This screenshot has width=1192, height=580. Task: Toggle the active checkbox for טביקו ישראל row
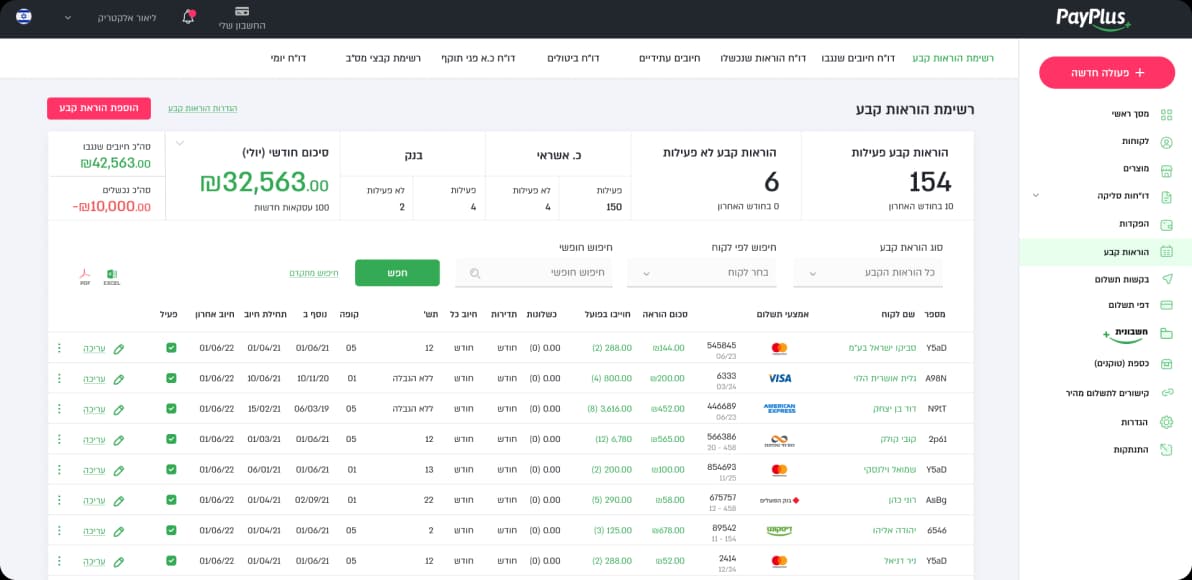click(x=171, y=348)
